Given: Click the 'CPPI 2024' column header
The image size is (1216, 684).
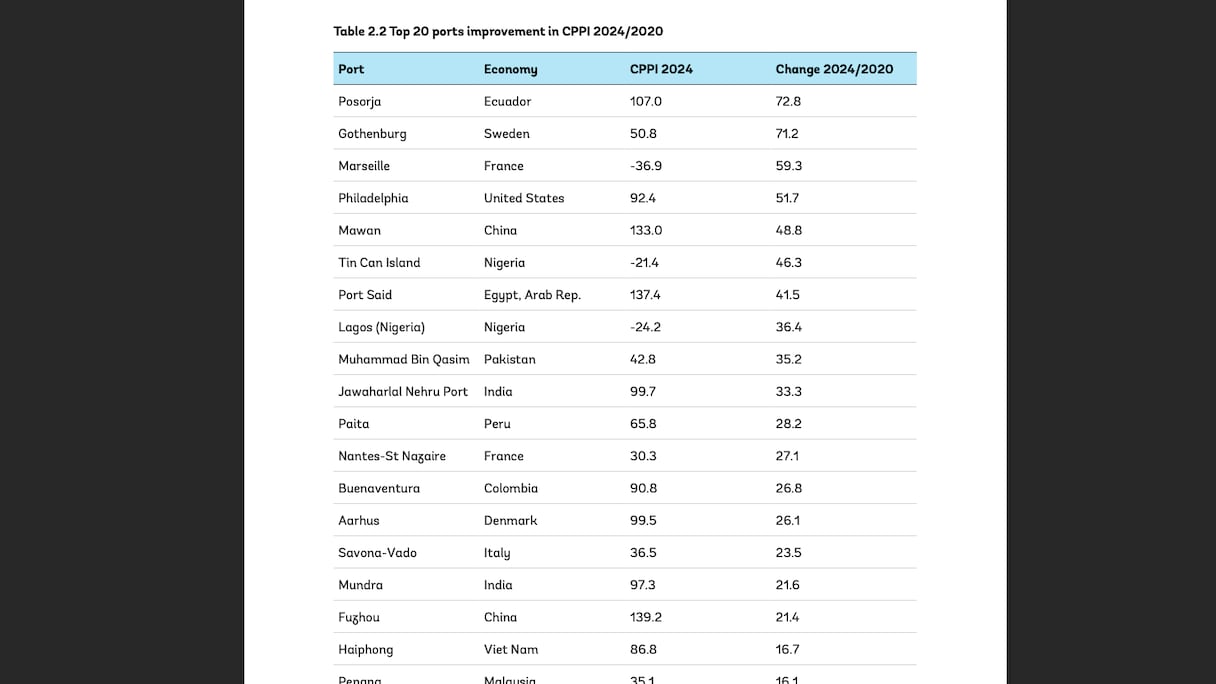Looking at the screenshot, I should pos(661,69).
